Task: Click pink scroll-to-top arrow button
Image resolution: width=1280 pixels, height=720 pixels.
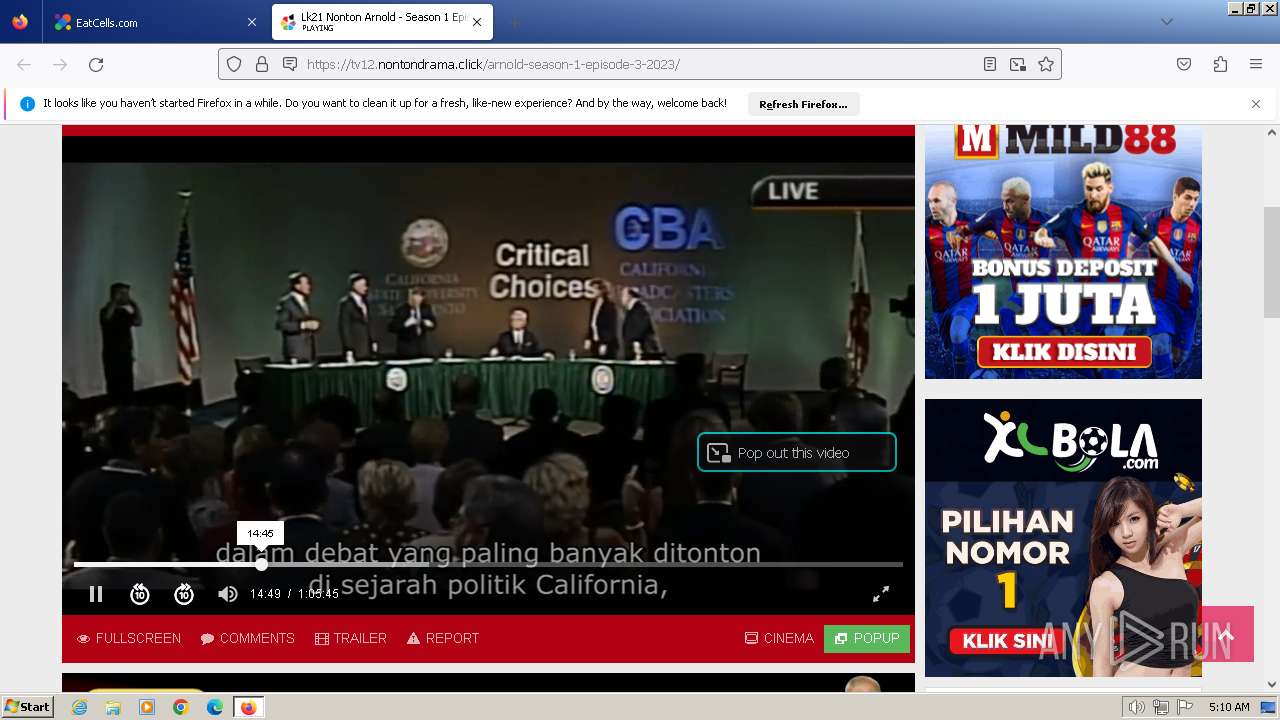Action: [x=1227, y=634]
